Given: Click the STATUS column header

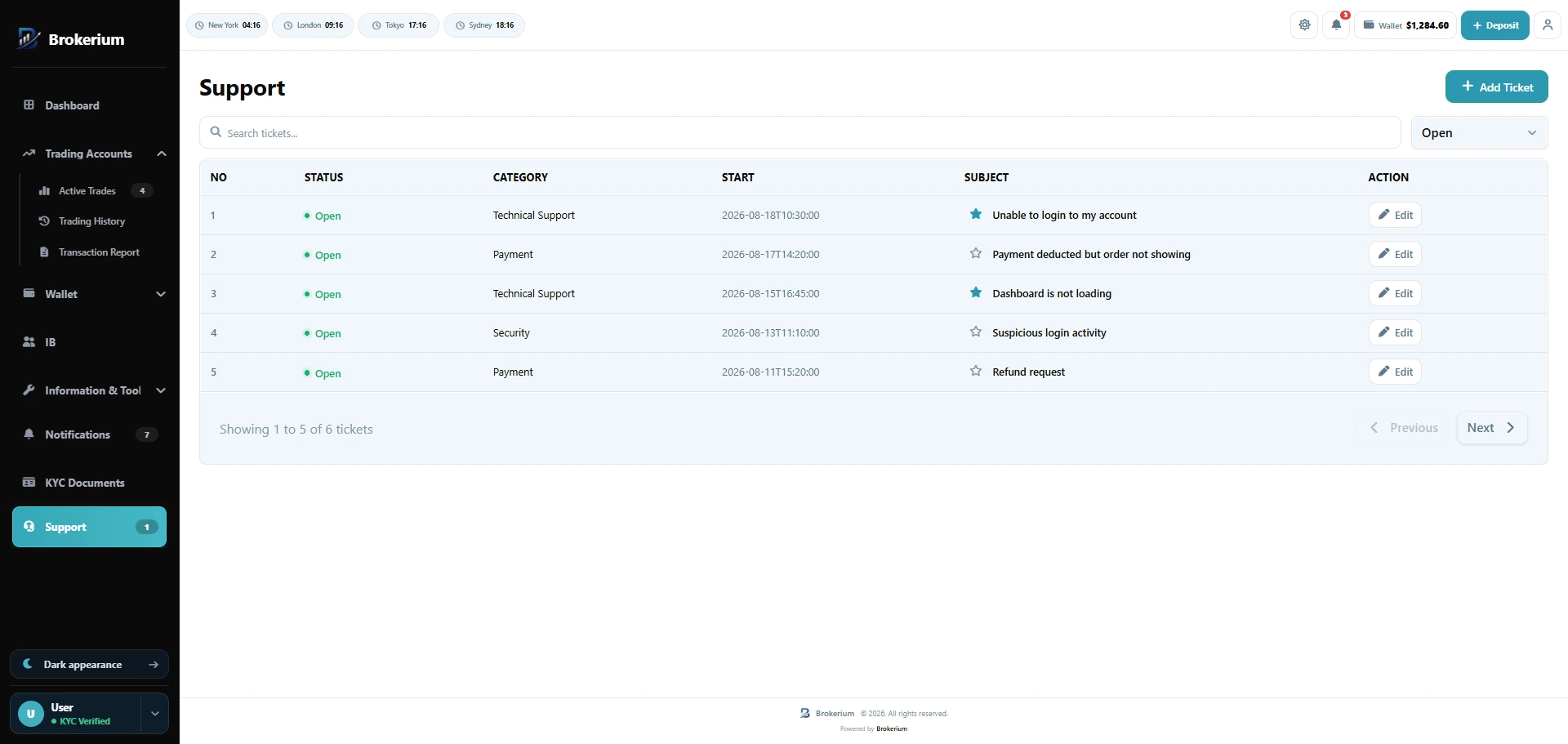Looking at the screenshot, I should point(323,177).
